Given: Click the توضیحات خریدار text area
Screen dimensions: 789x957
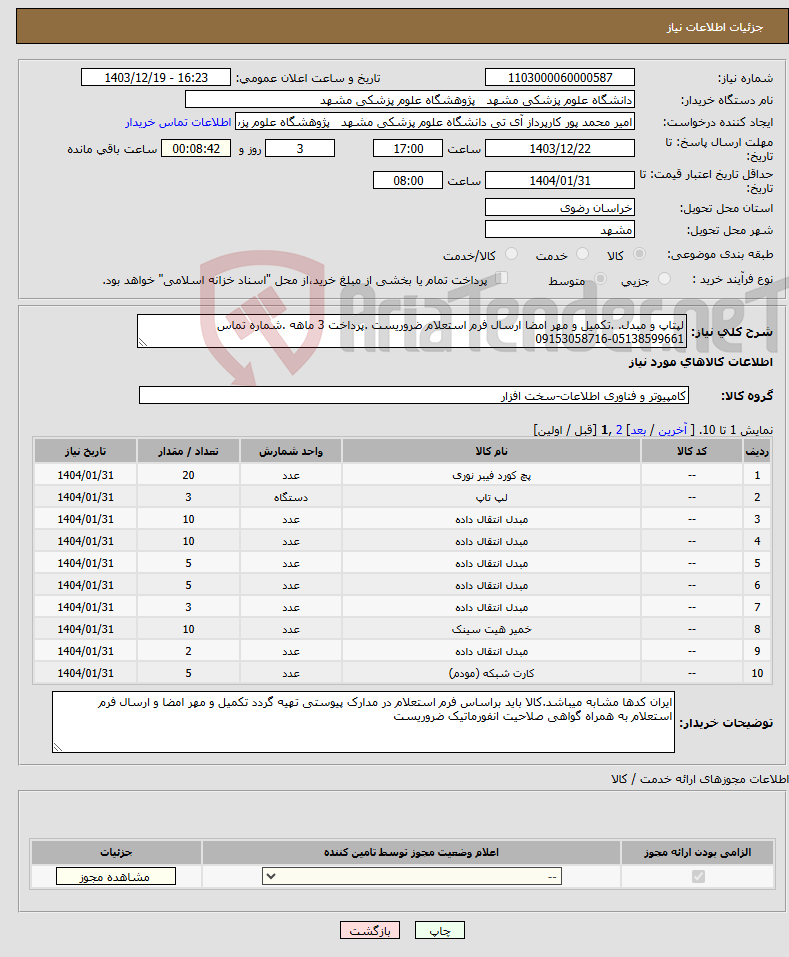Looking at the screenshot, I should point(363,722).
